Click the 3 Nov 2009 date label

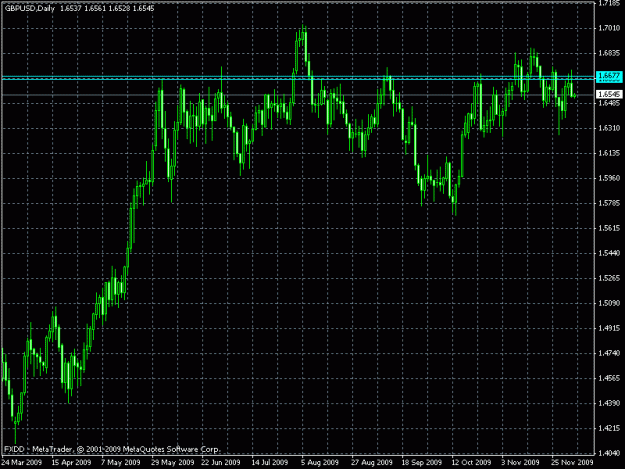click(521, 463)
